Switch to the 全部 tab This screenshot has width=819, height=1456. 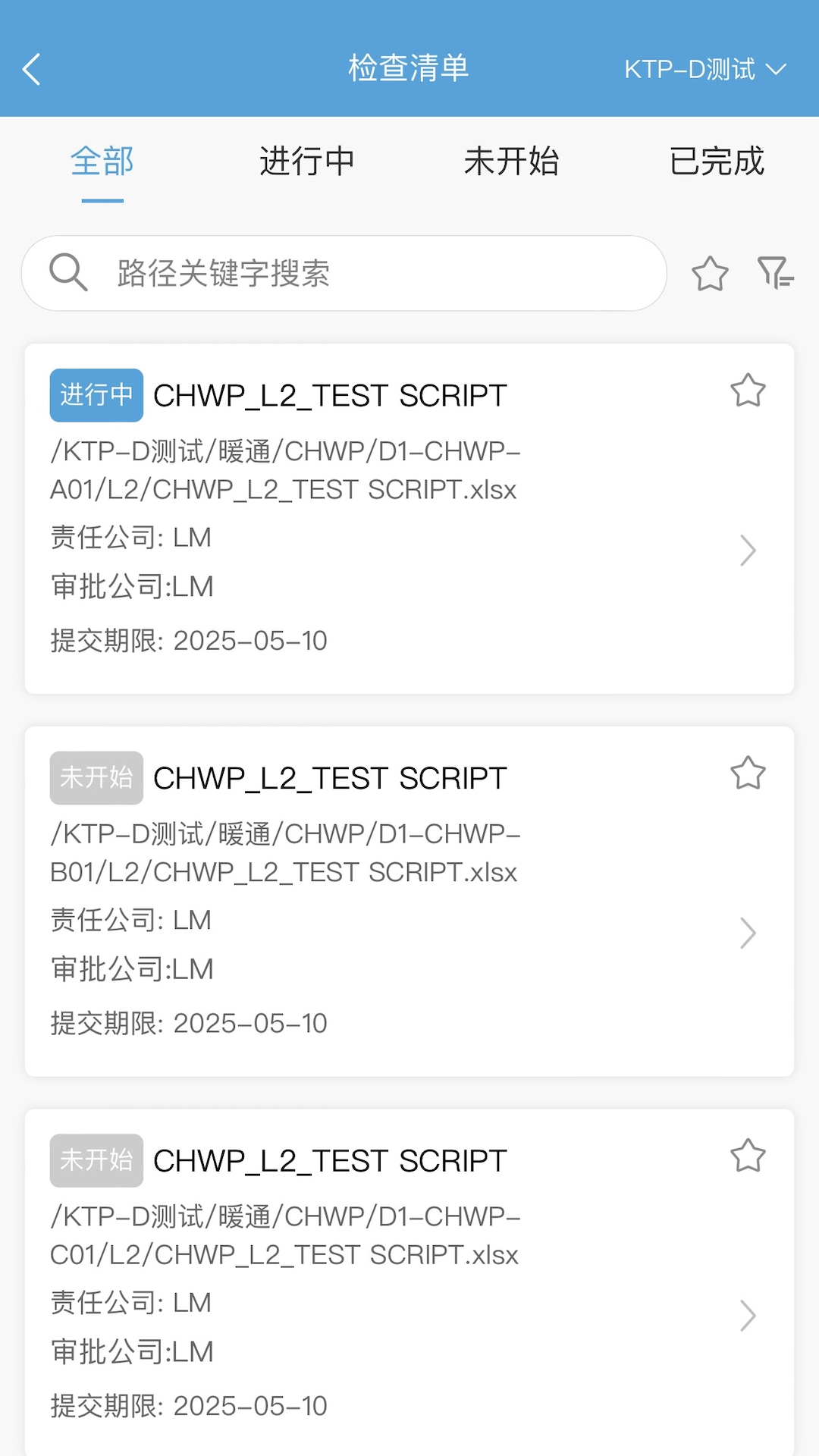tap(102, 161)
